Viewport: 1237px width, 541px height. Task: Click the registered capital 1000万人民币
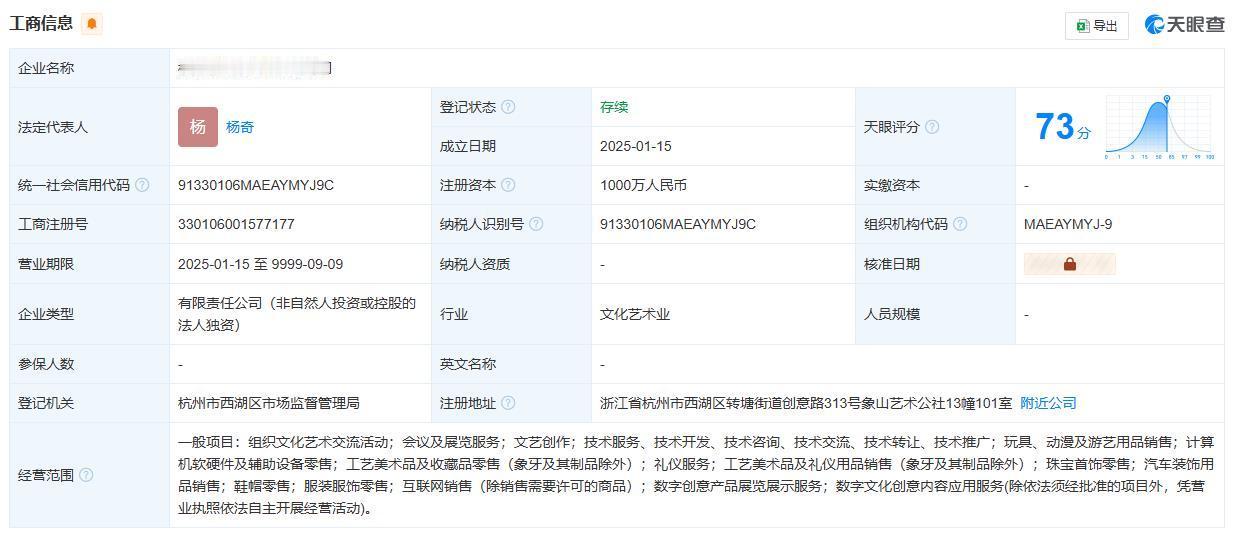tap(643, 185)
